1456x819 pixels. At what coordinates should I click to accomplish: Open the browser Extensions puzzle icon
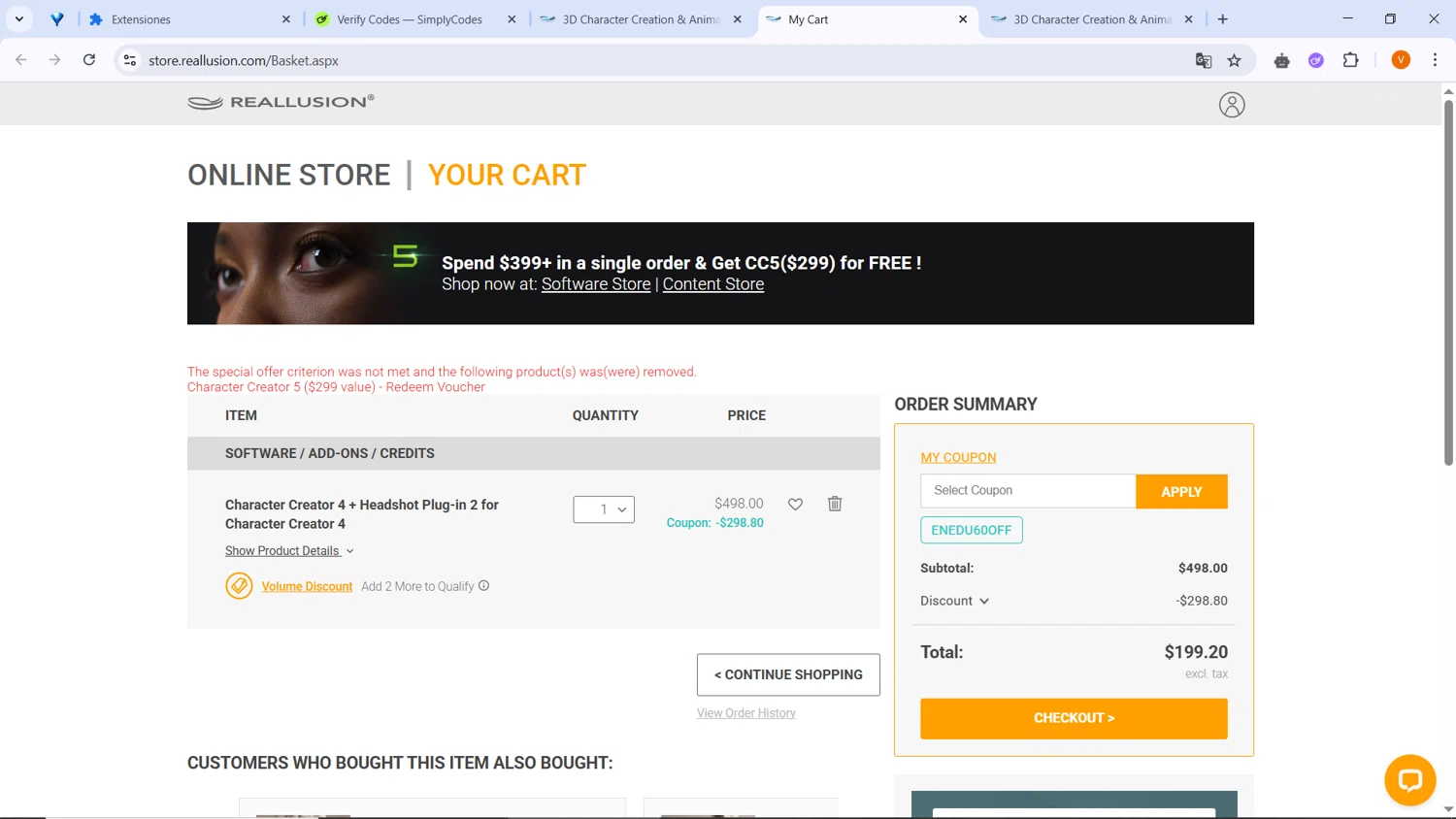pos(1350,60)
